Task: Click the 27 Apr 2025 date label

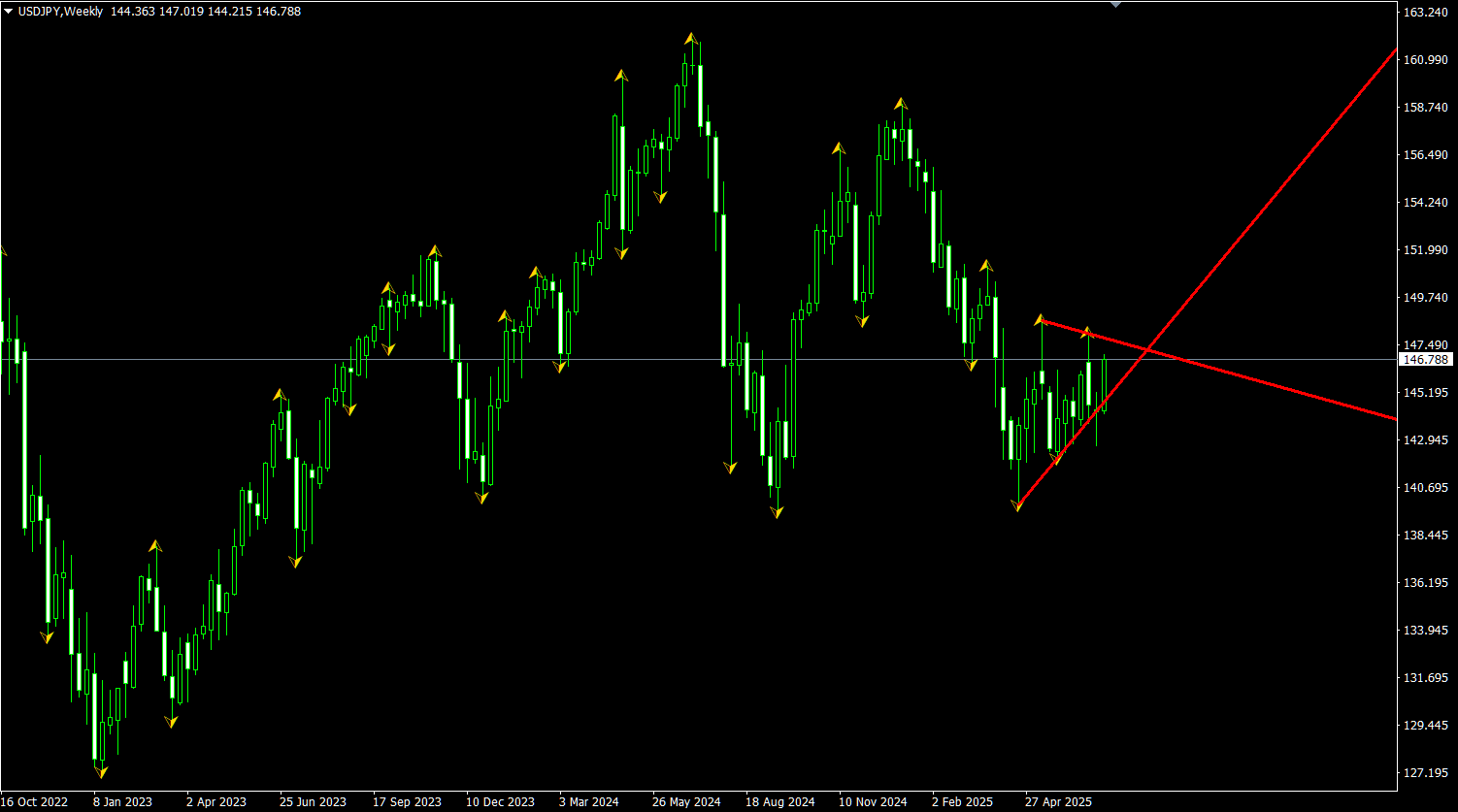Action: point(1058,802)
